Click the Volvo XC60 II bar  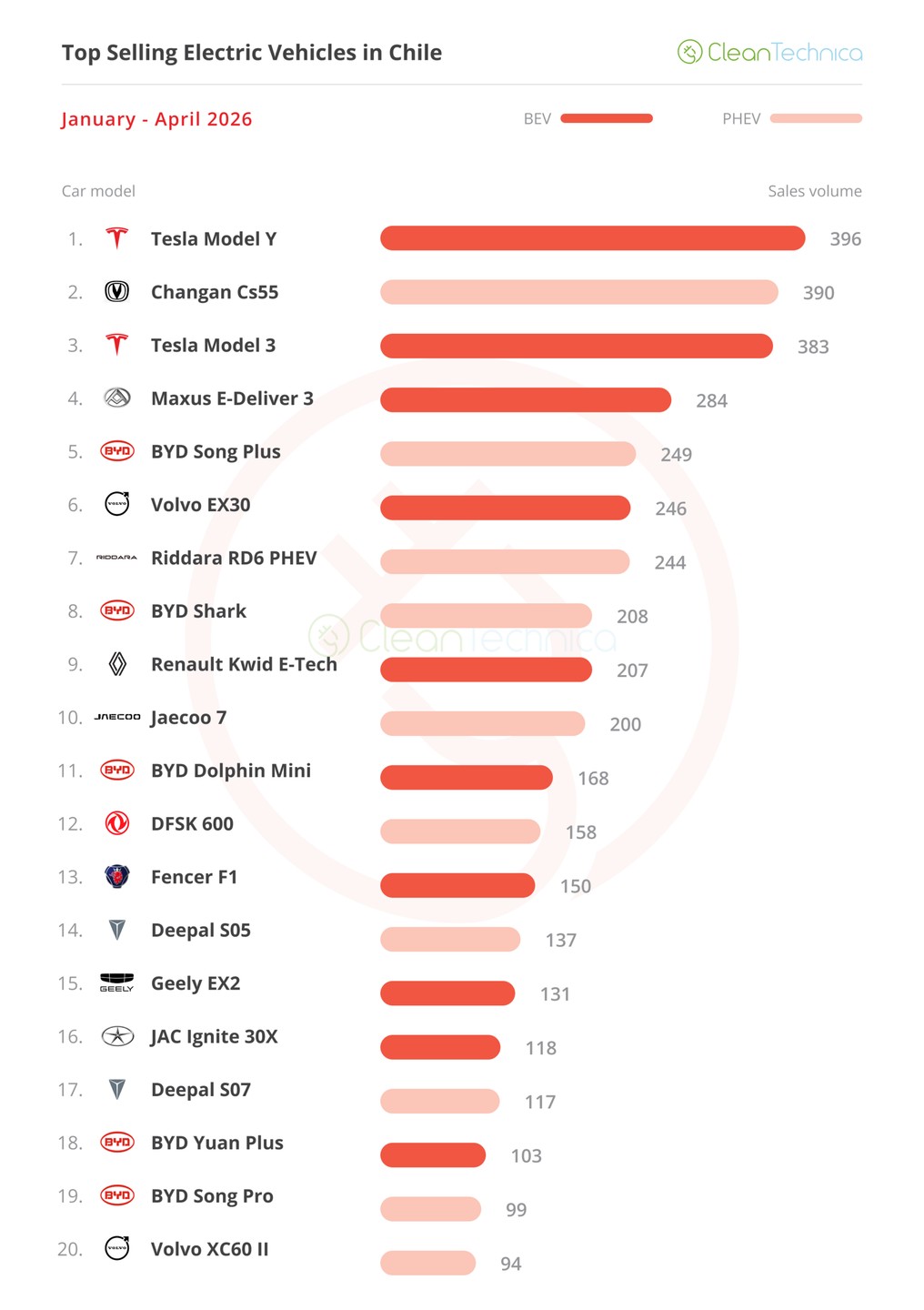click(x=428, y=1263)
